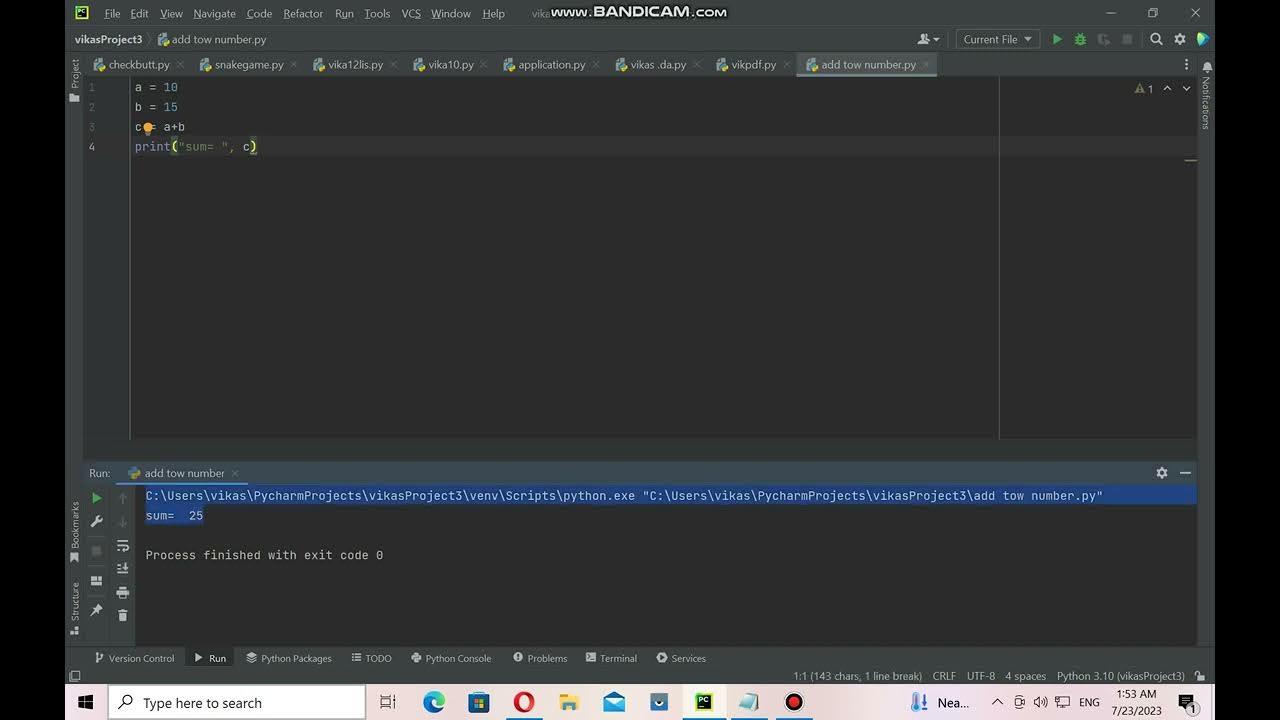This screenshot has width=1280, height=720.
Task: Open File Explorer from the taskbar
Action: coord(569,703)
